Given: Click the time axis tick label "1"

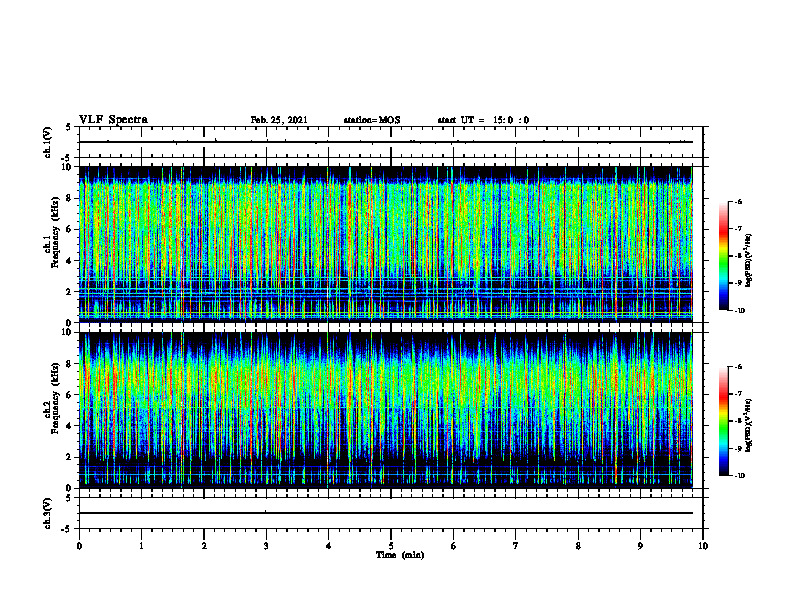Looking at the screenshot, I should tap(141, 546).
